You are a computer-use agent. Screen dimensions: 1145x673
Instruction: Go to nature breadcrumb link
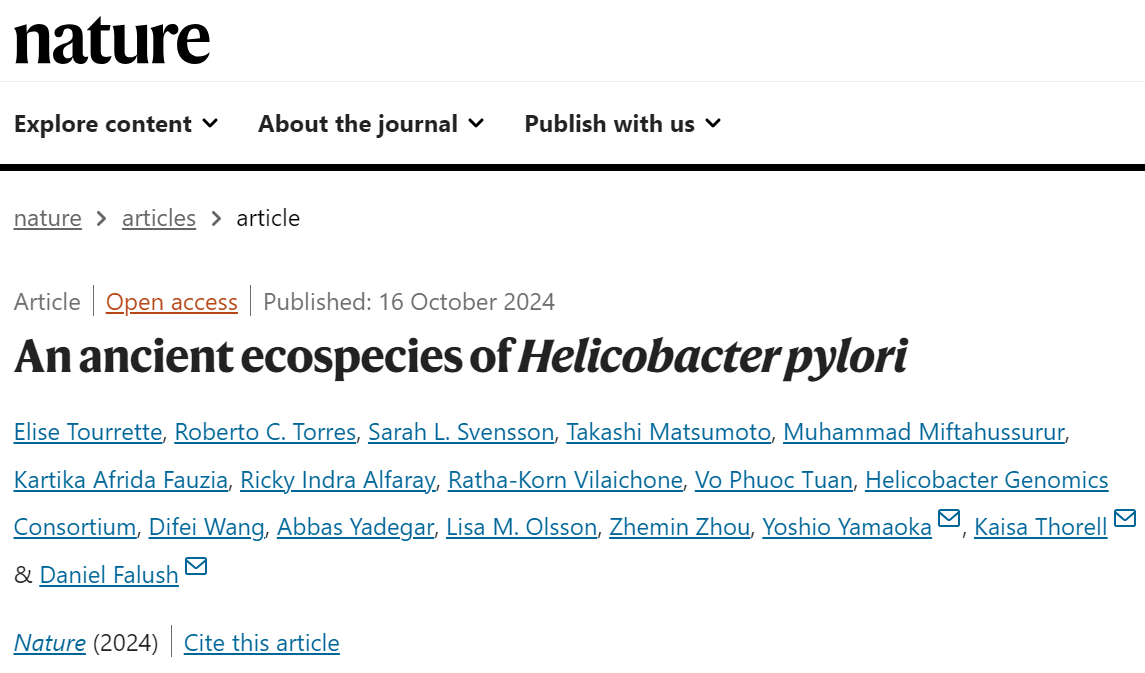pos(48,218)
